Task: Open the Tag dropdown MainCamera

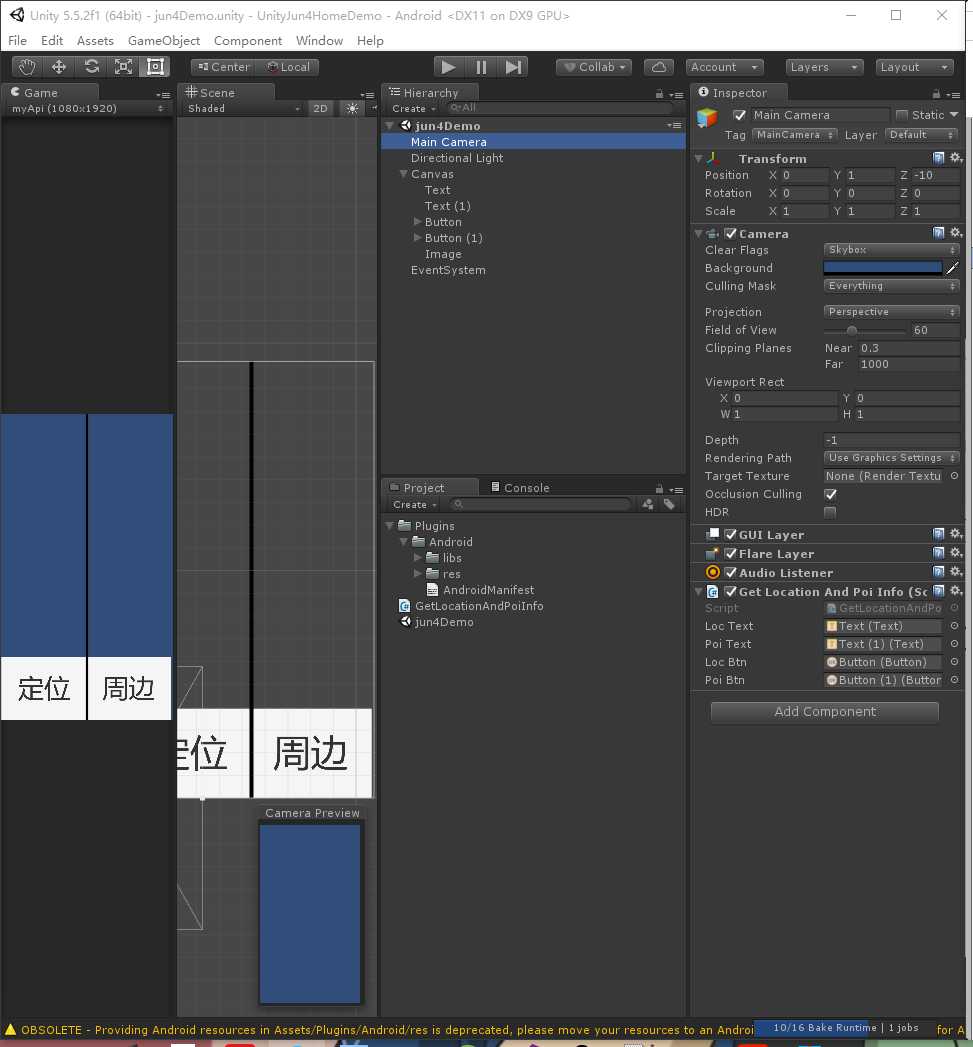Action: pos(794,135)
